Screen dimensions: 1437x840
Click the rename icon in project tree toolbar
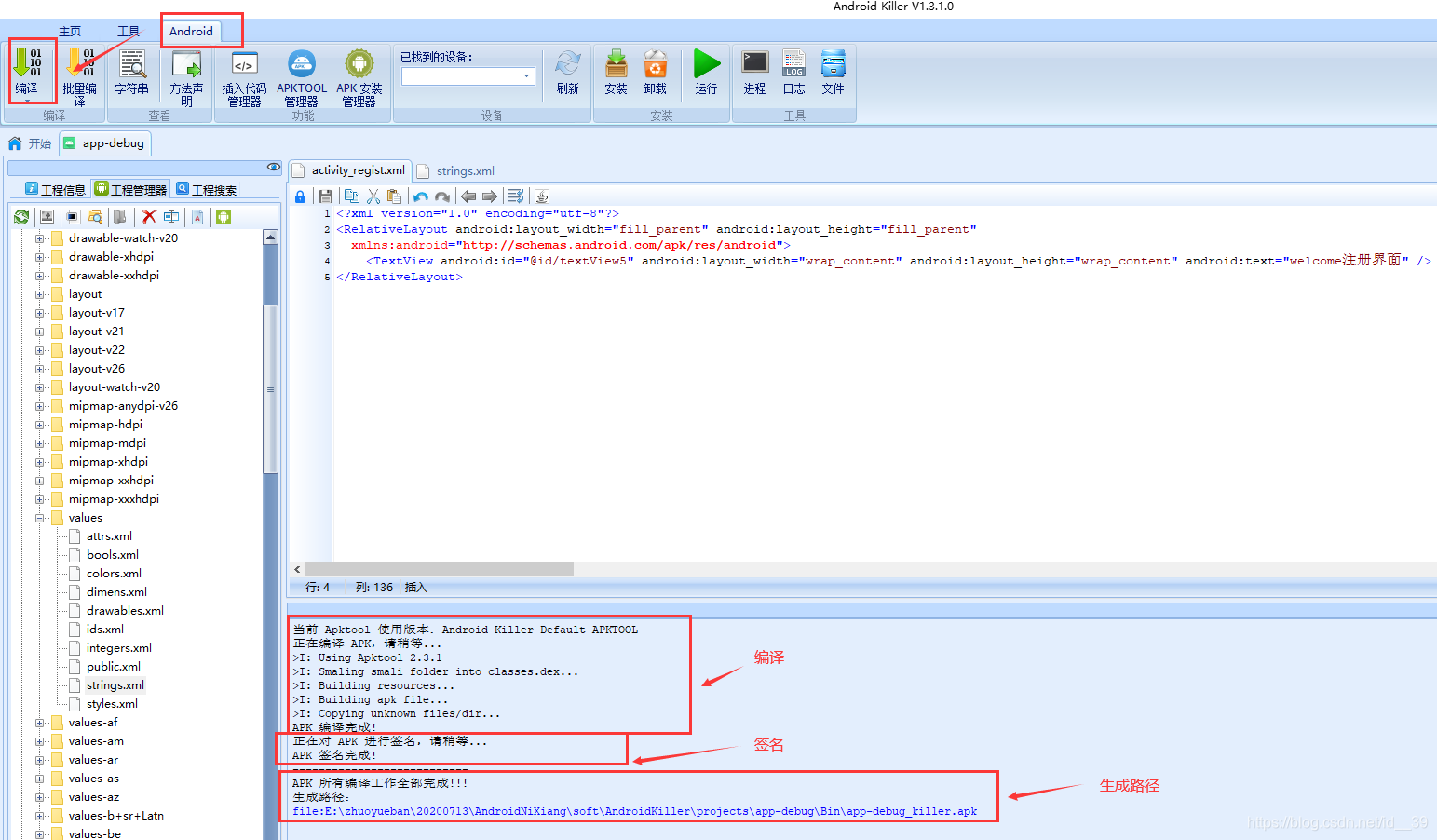pos(171,217)
